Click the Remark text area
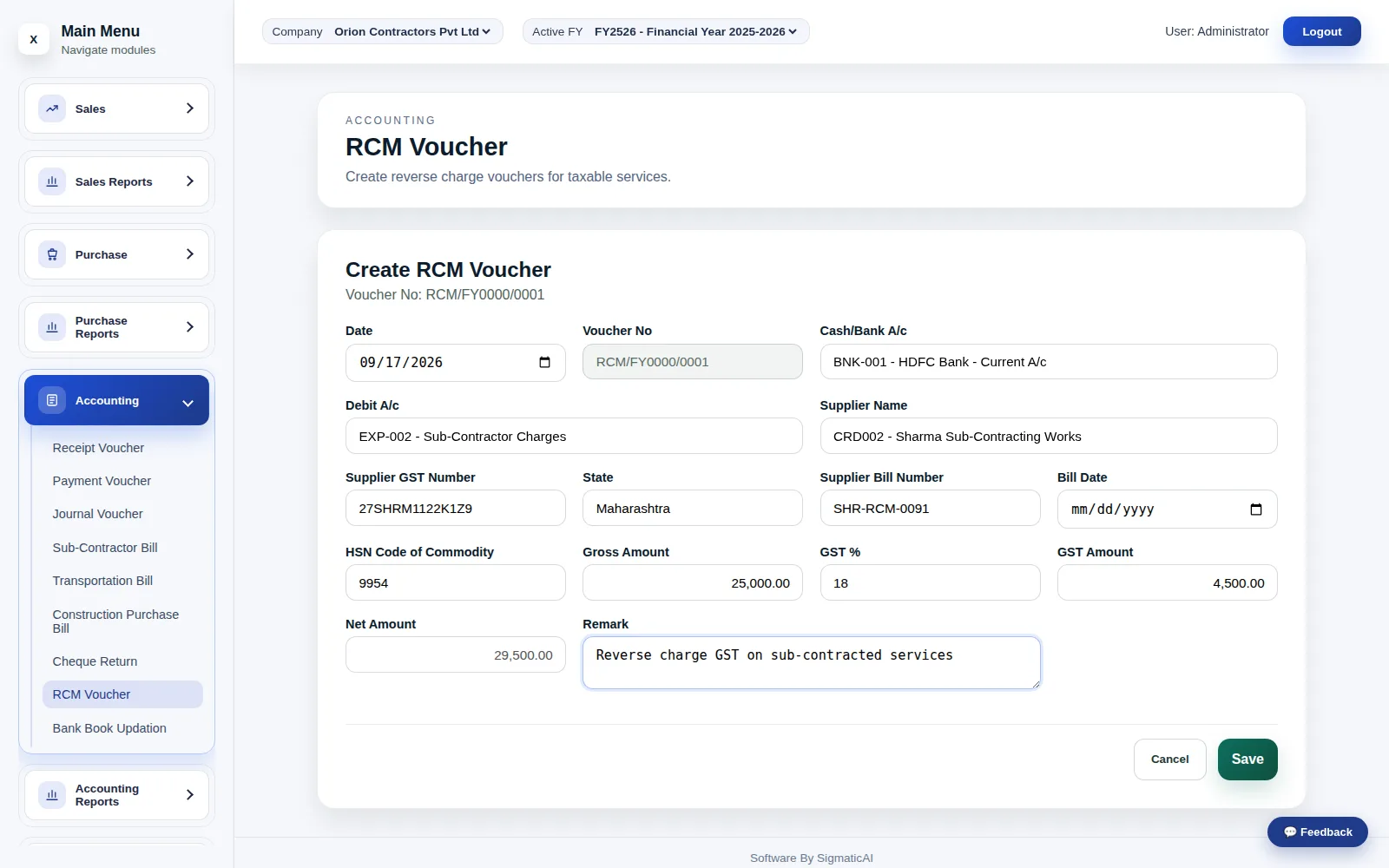The width and height of the screenshot is (1389, 868). [x=812, y=663]
